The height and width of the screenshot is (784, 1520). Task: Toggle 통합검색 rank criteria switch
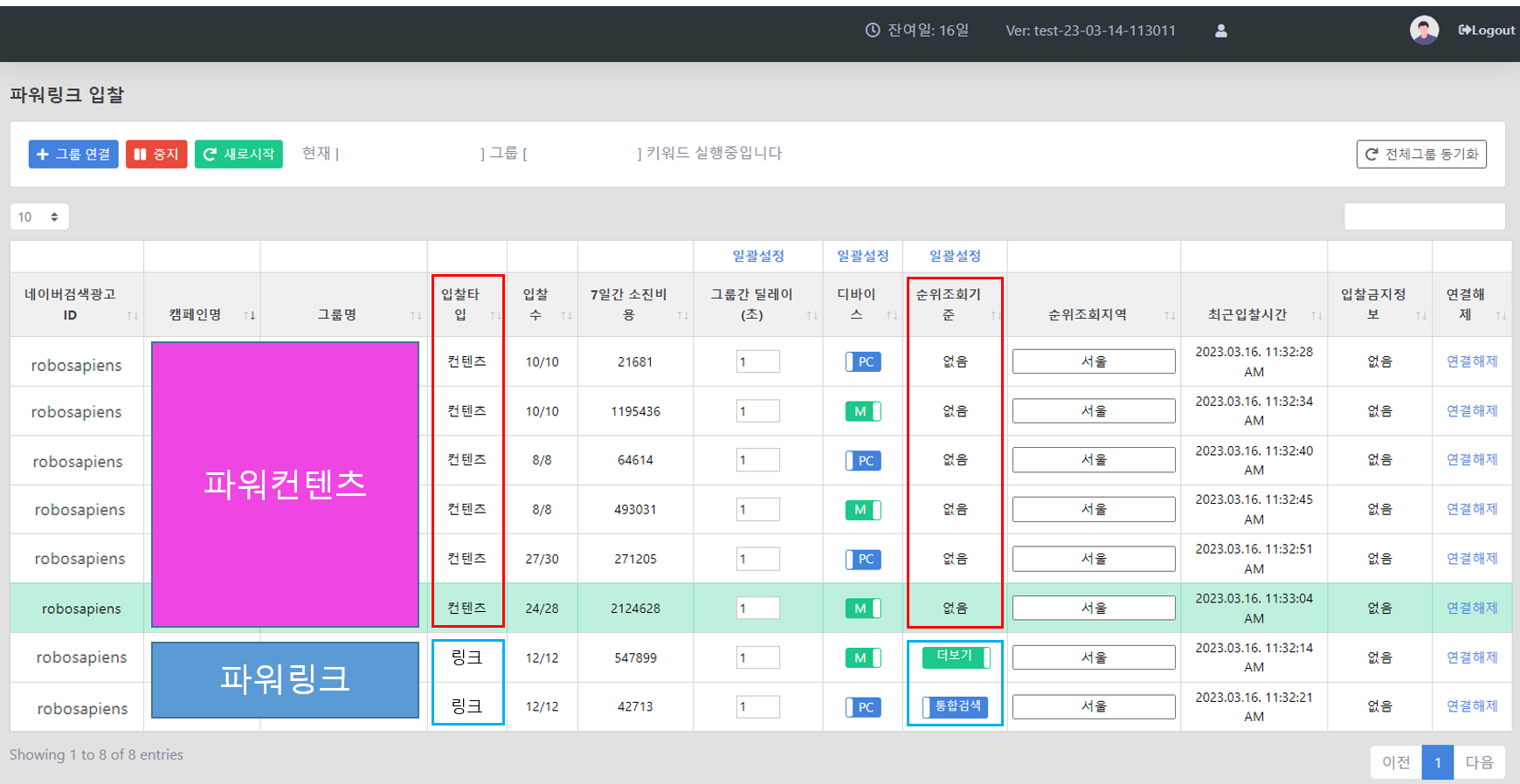[x=955, y=706]
